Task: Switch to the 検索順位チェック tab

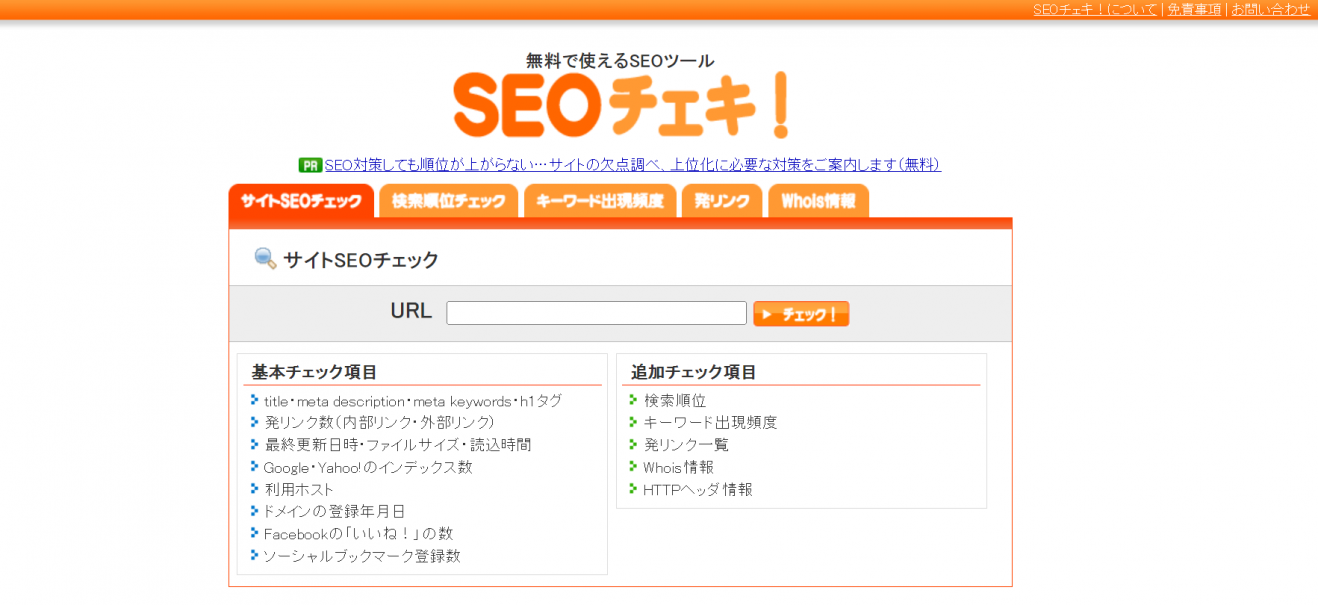Action: (x=448, y=200)
